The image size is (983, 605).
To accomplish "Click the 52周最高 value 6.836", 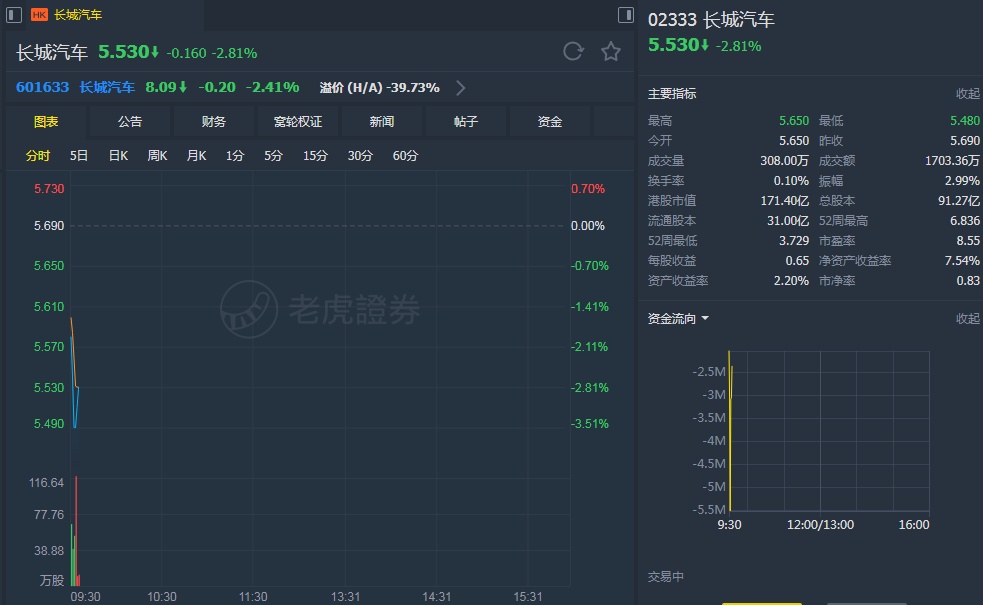I will [965, 221].
